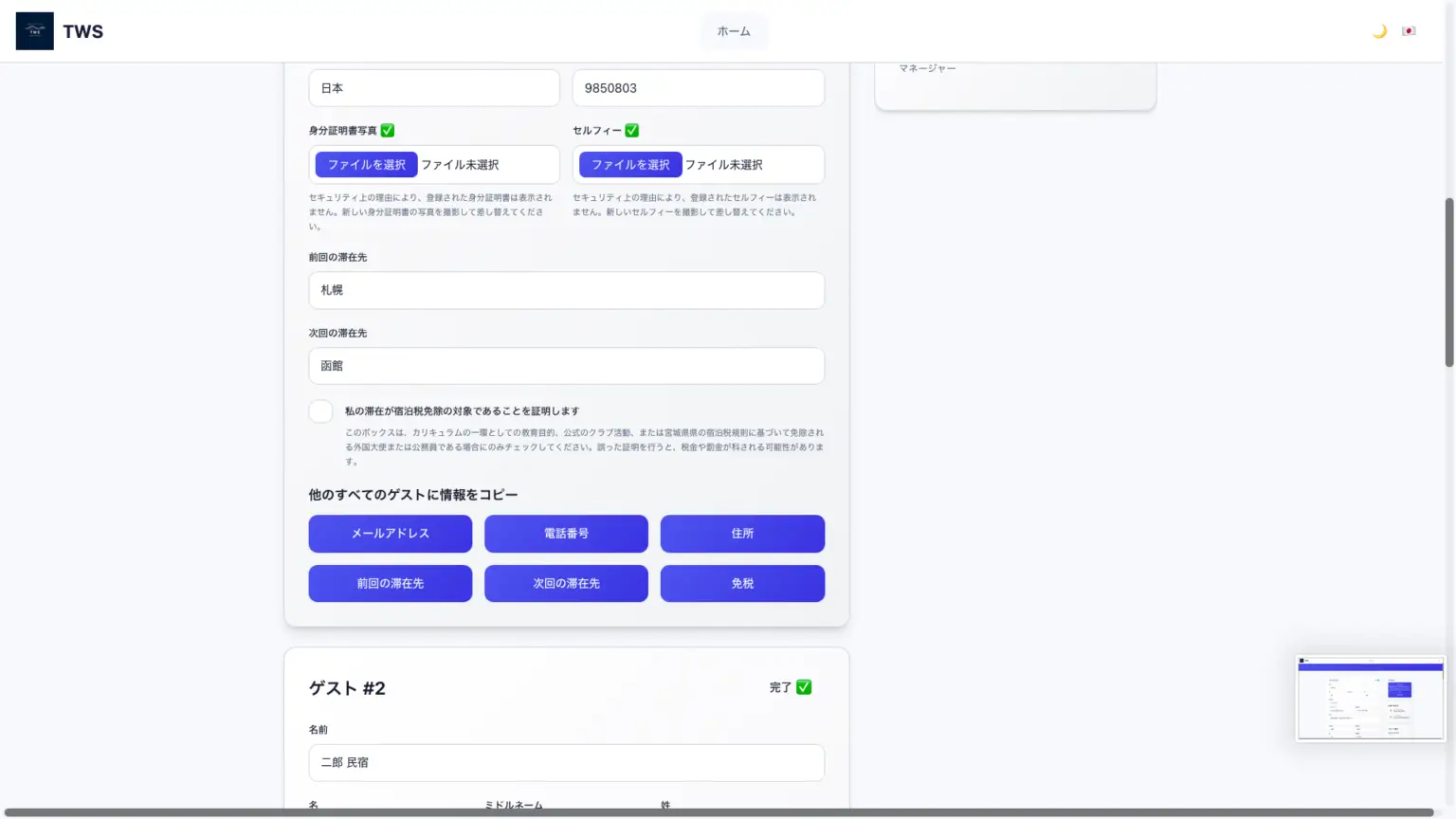
Task: Click the country field containing 日本
Action: pos(433,88)
